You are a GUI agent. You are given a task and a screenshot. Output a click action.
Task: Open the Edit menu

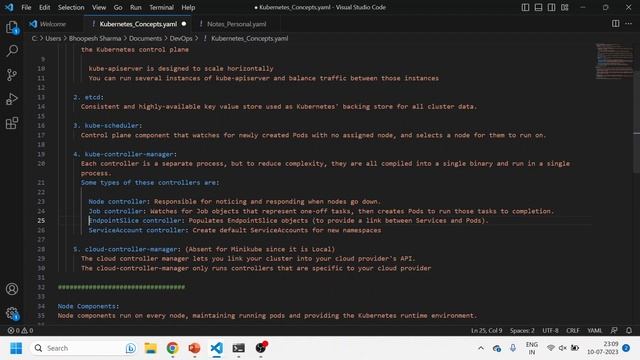(x=44, y=7)
